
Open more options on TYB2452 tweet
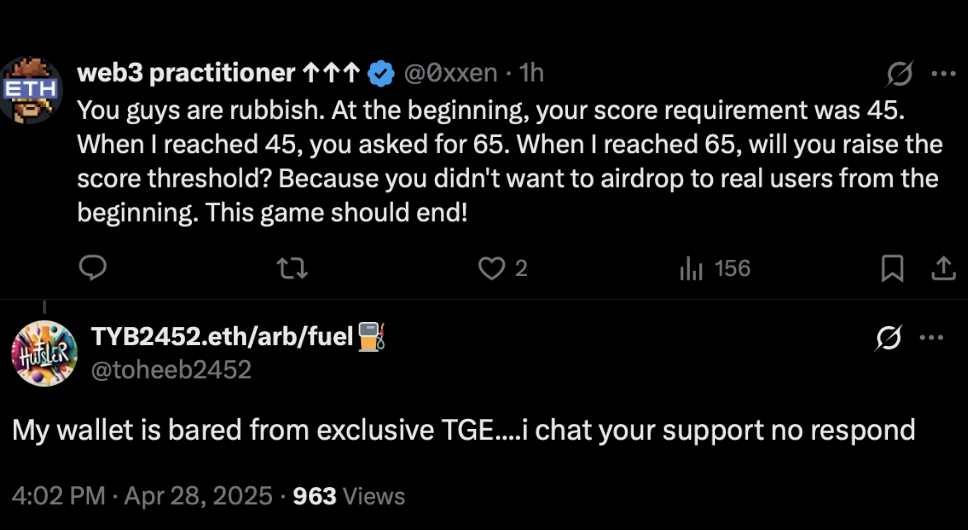pyautogui.click(x=932, y=338)
